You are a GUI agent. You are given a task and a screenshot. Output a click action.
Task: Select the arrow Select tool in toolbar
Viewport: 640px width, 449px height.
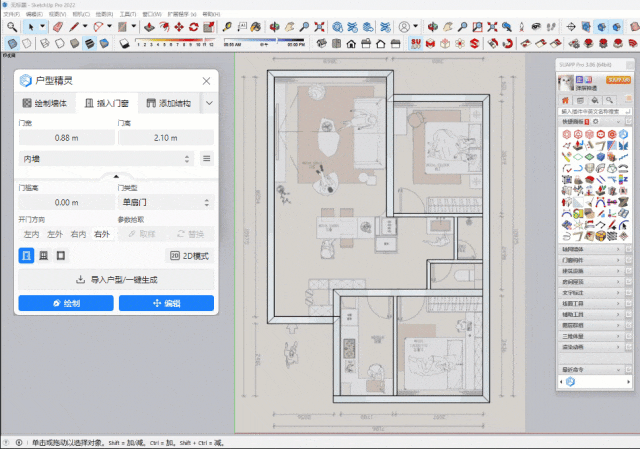point(30,26)
